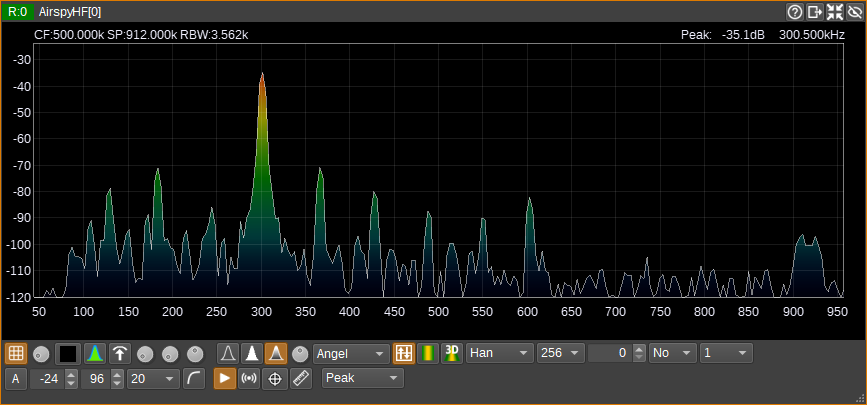Click the black color swatch box

tap(69, 353)
